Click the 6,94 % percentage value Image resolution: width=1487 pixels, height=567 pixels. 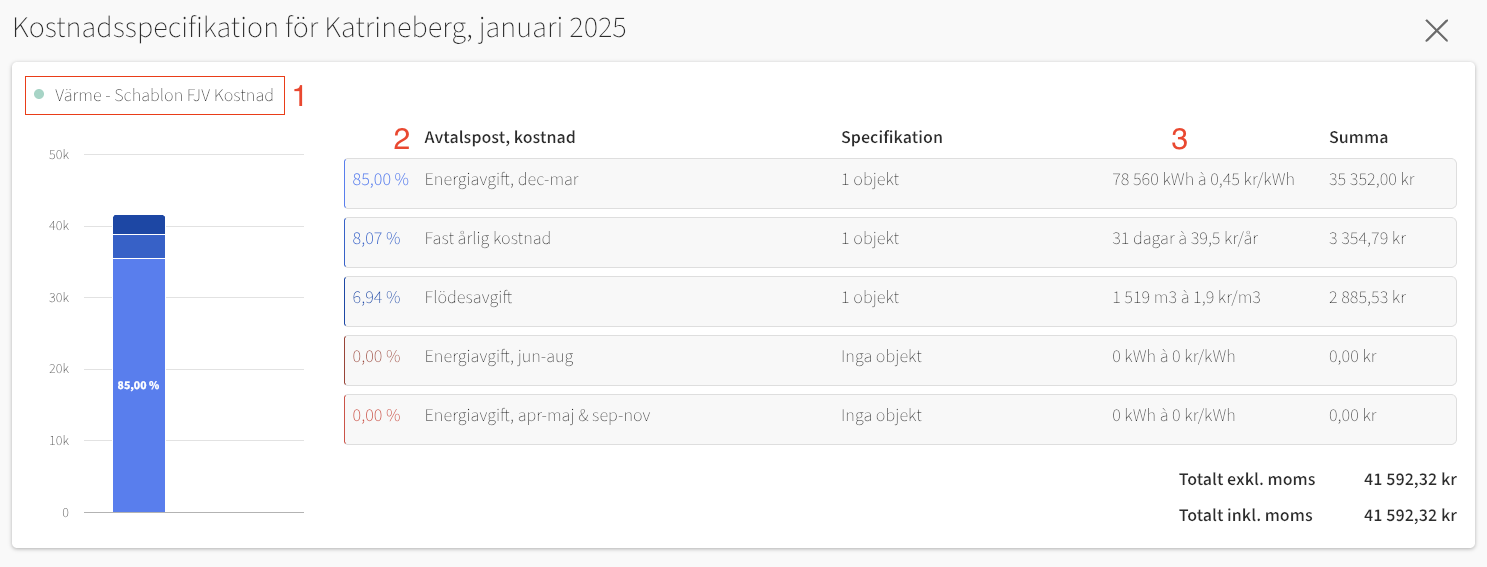[x=376, y=298]
